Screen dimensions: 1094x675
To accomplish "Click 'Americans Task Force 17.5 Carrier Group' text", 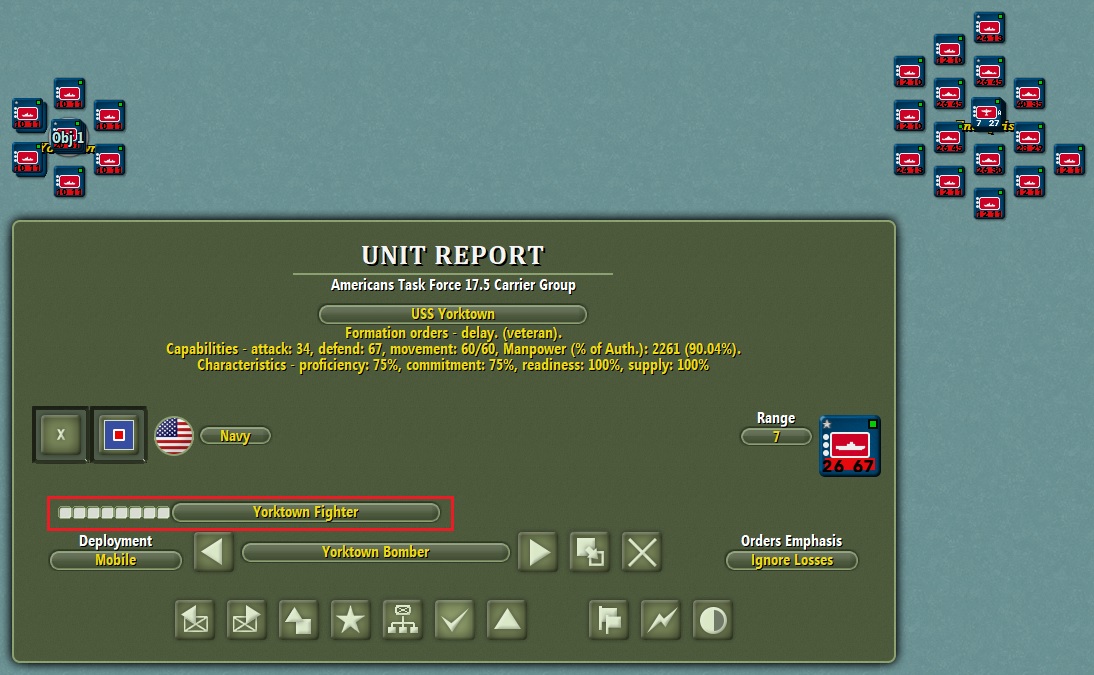I will 453,285.
